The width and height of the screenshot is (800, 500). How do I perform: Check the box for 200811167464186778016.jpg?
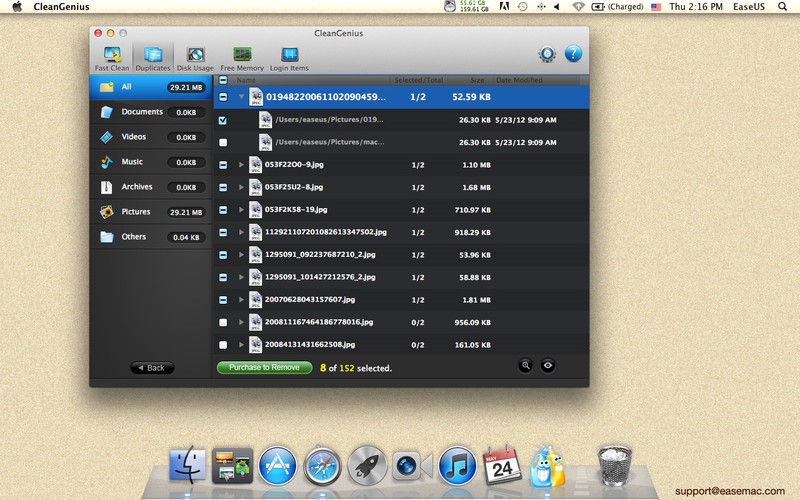tap(223, 322)
